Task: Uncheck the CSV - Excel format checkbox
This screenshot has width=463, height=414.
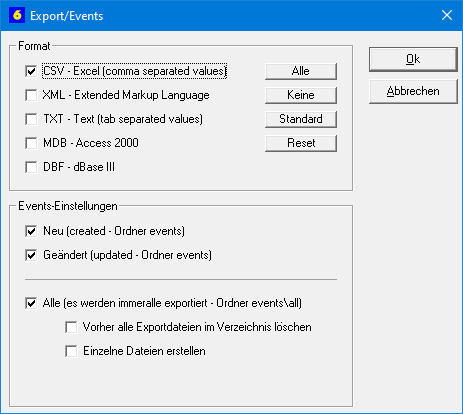Action: click(x=31, y=71)
